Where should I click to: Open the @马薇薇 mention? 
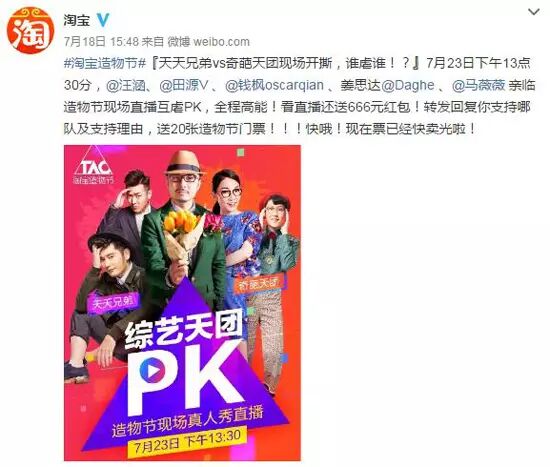(478, 85)
